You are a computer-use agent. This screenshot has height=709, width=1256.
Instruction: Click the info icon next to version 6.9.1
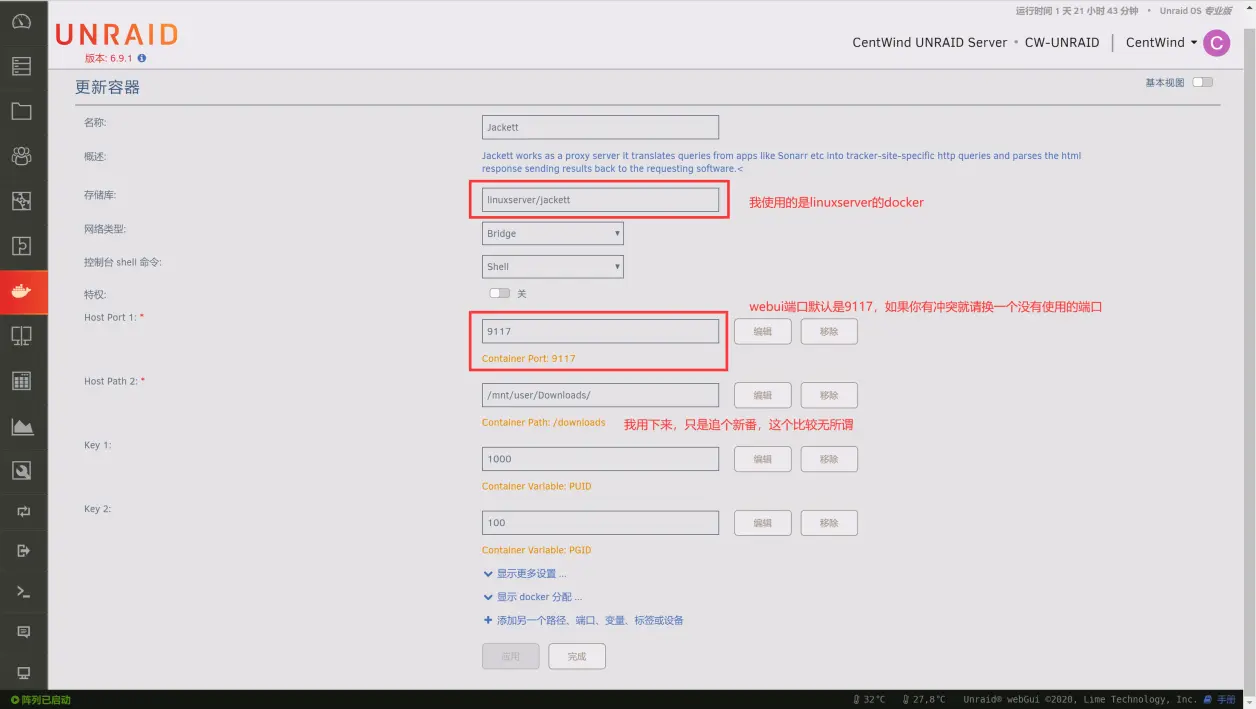tap(141, 59)
